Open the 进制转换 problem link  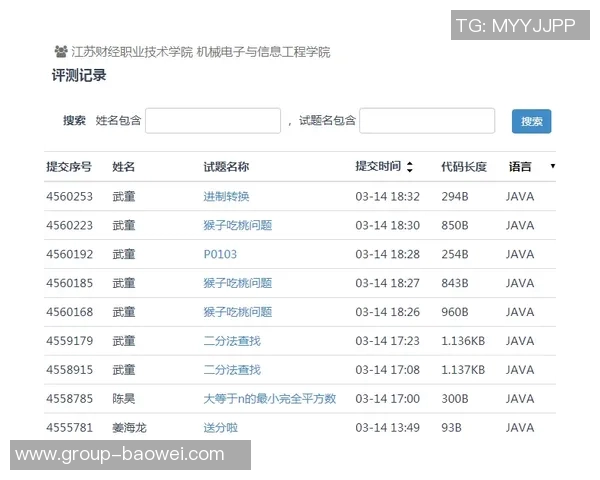(x=226, y=197)
